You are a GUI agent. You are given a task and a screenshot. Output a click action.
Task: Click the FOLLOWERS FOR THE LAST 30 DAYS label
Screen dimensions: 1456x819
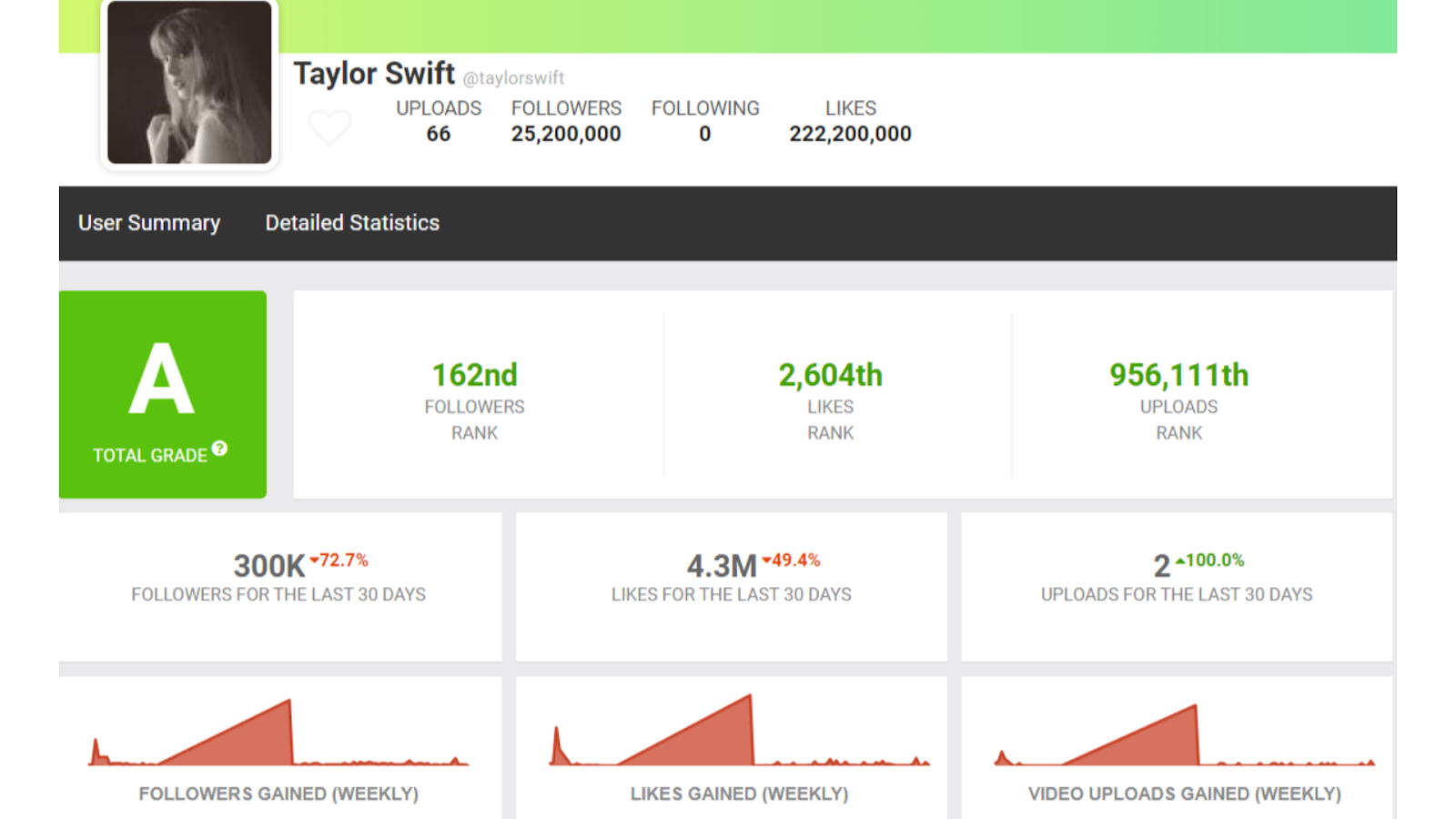click(278, 595)
